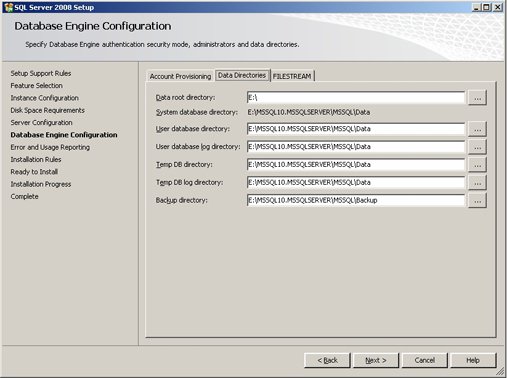Click the Temp DB log directory field
The height and width of the screenshot is (378, 507).
(x=356, y=182)
